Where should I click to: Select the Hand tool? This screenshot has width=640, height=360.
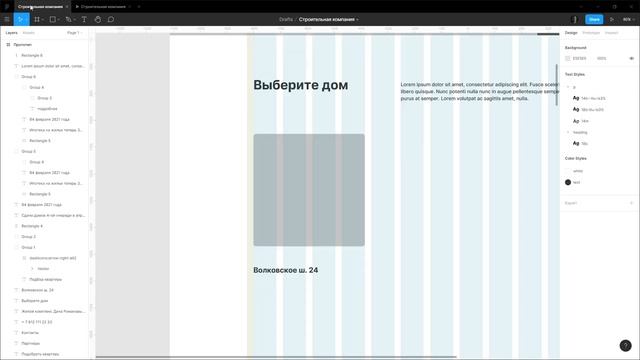98,19
